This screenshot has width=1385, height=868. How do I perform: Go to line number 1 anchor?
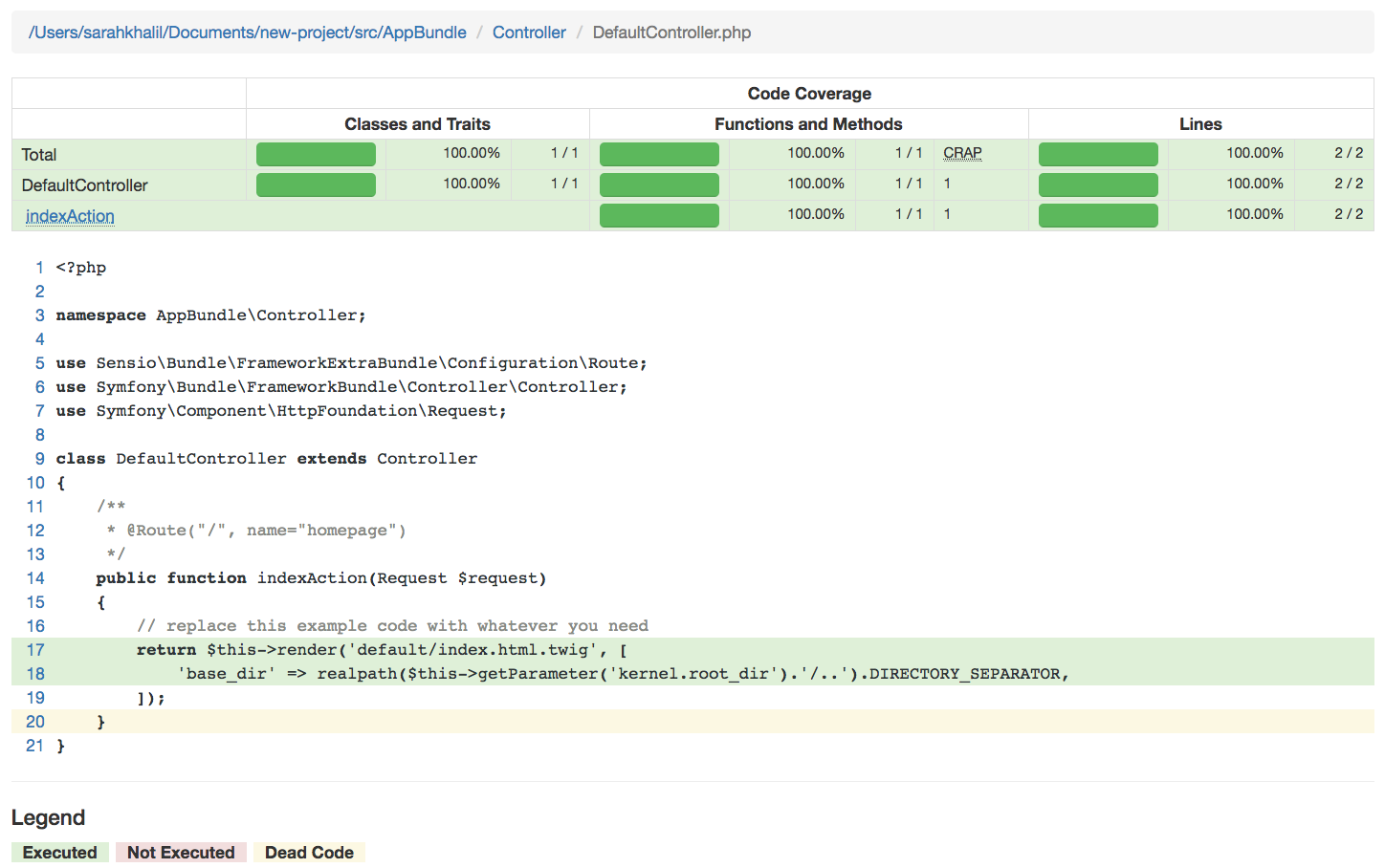pyautogui.click(x=39, y=268)
